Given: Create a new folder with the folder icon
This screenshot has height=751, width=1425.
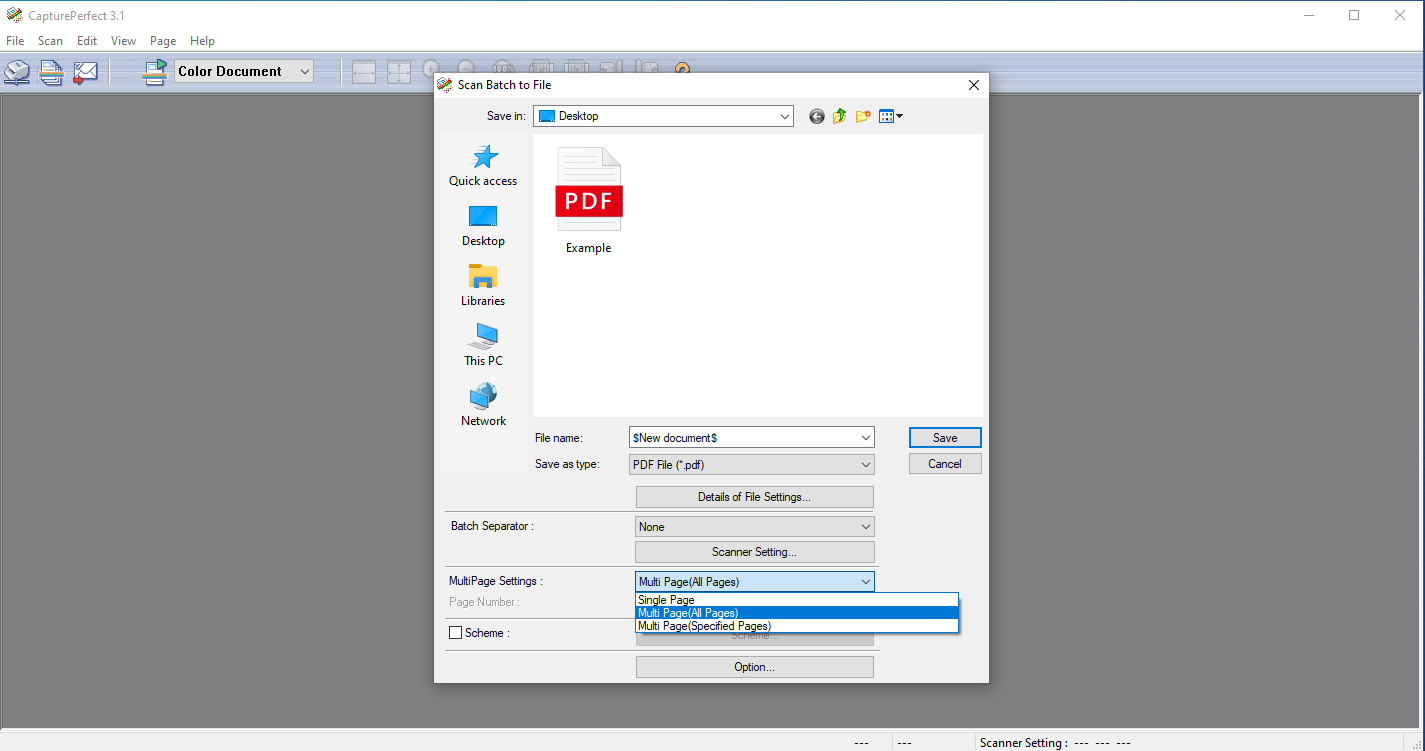Looking at the screenshot, I should coord(863,117).
